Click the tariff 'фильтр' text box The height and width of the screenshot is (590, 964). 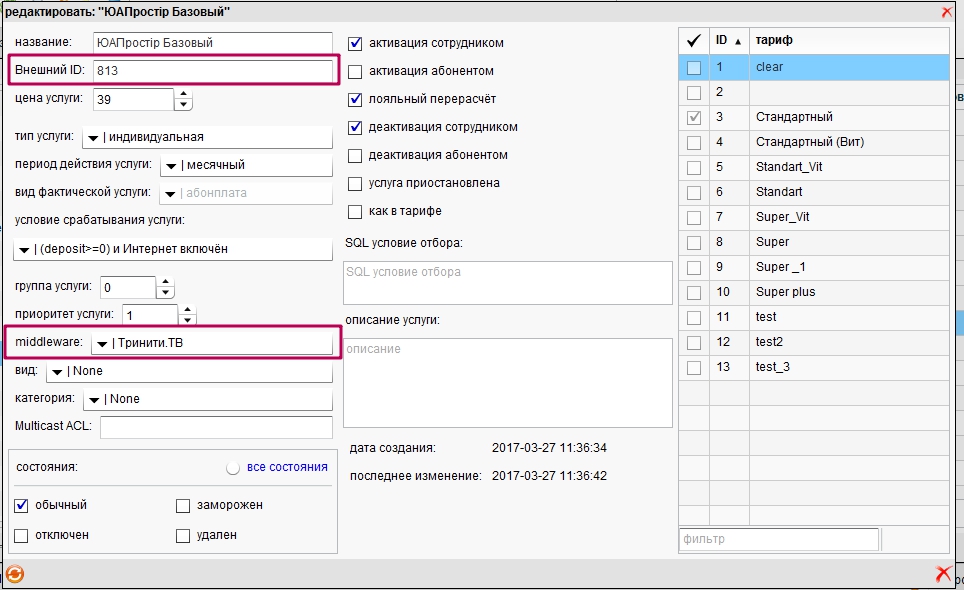point(778,539)
